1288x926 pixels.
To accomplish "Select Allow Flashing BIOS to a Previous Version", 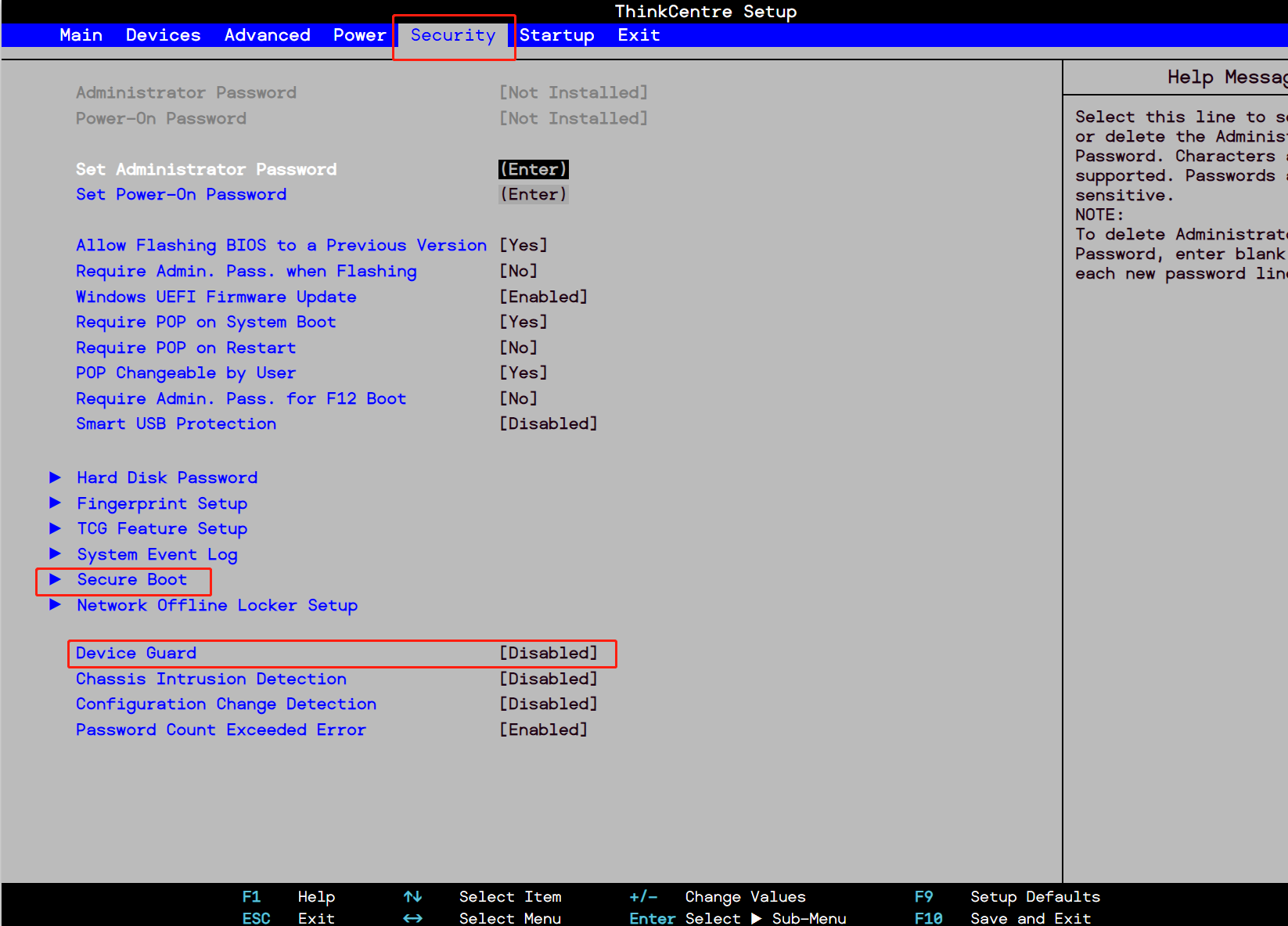I will 281,245.
